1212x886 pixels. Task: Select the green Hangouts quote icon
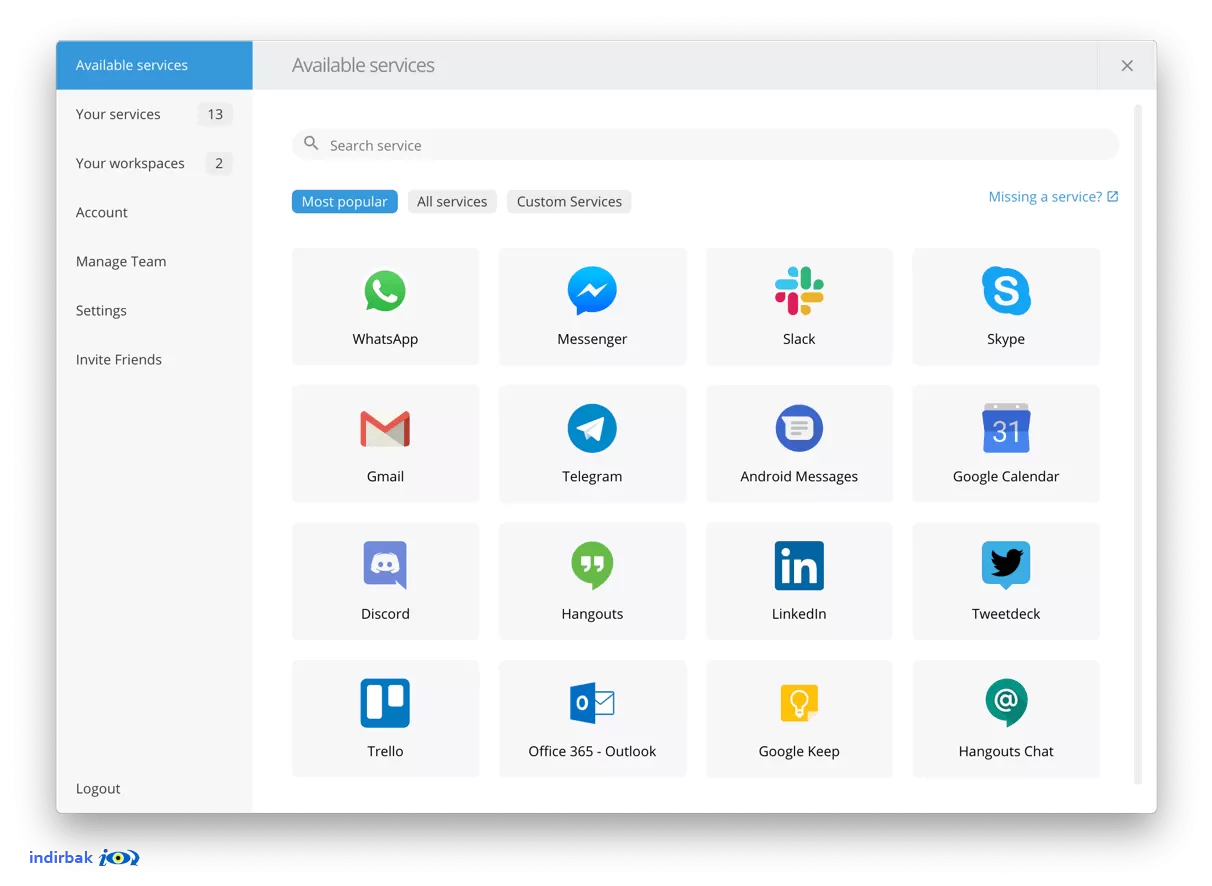coord(592,566)
